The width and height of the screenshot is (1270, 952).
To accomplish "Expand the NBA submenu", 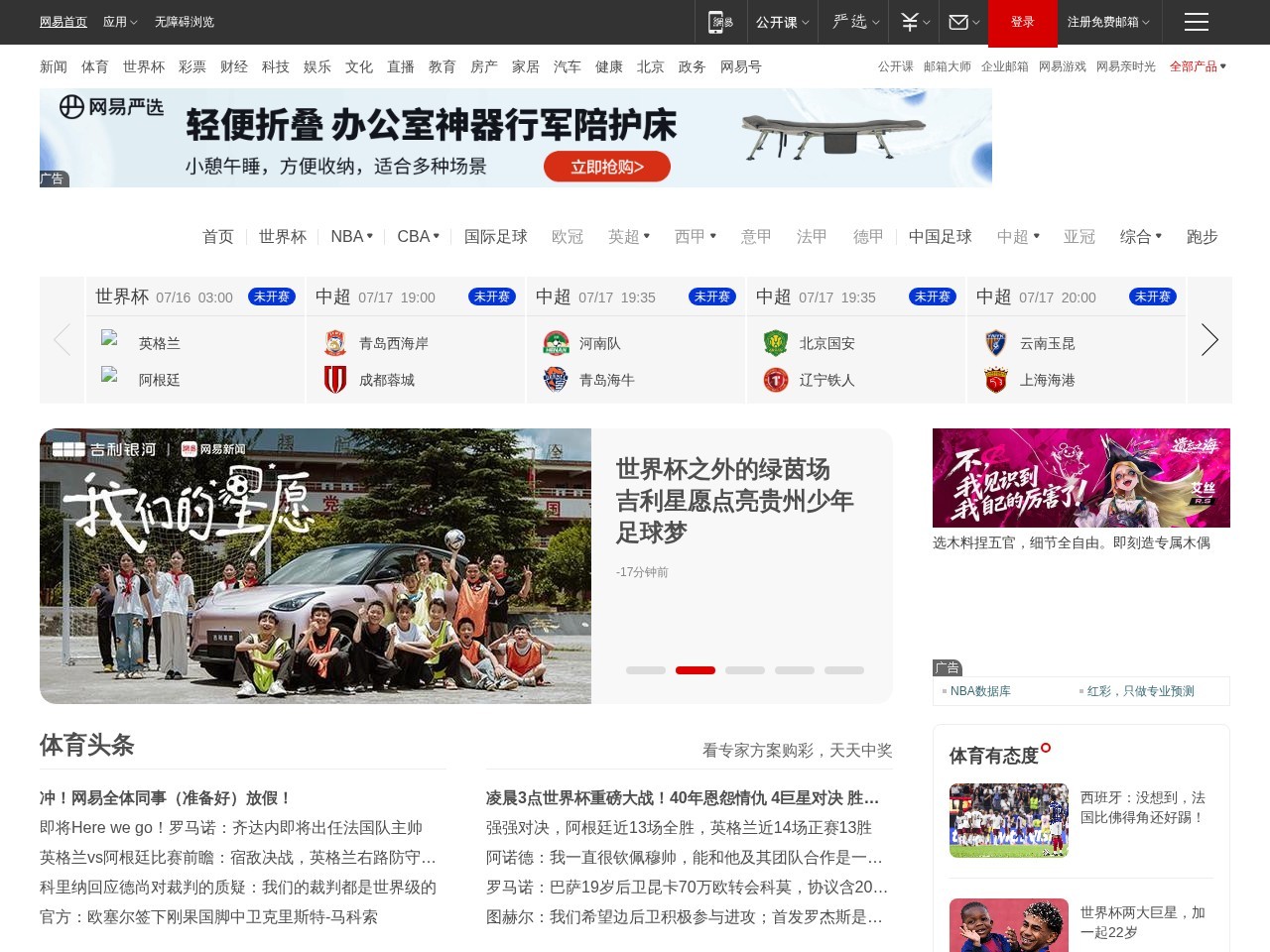I will 351,236.
